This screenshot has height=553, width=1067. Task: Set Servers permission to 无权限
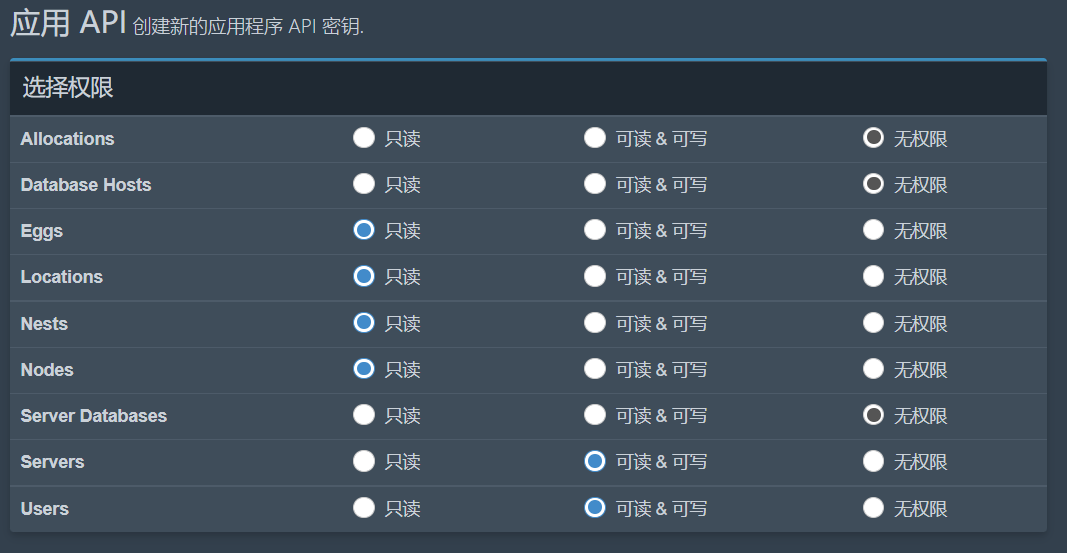tap(873, 461)
